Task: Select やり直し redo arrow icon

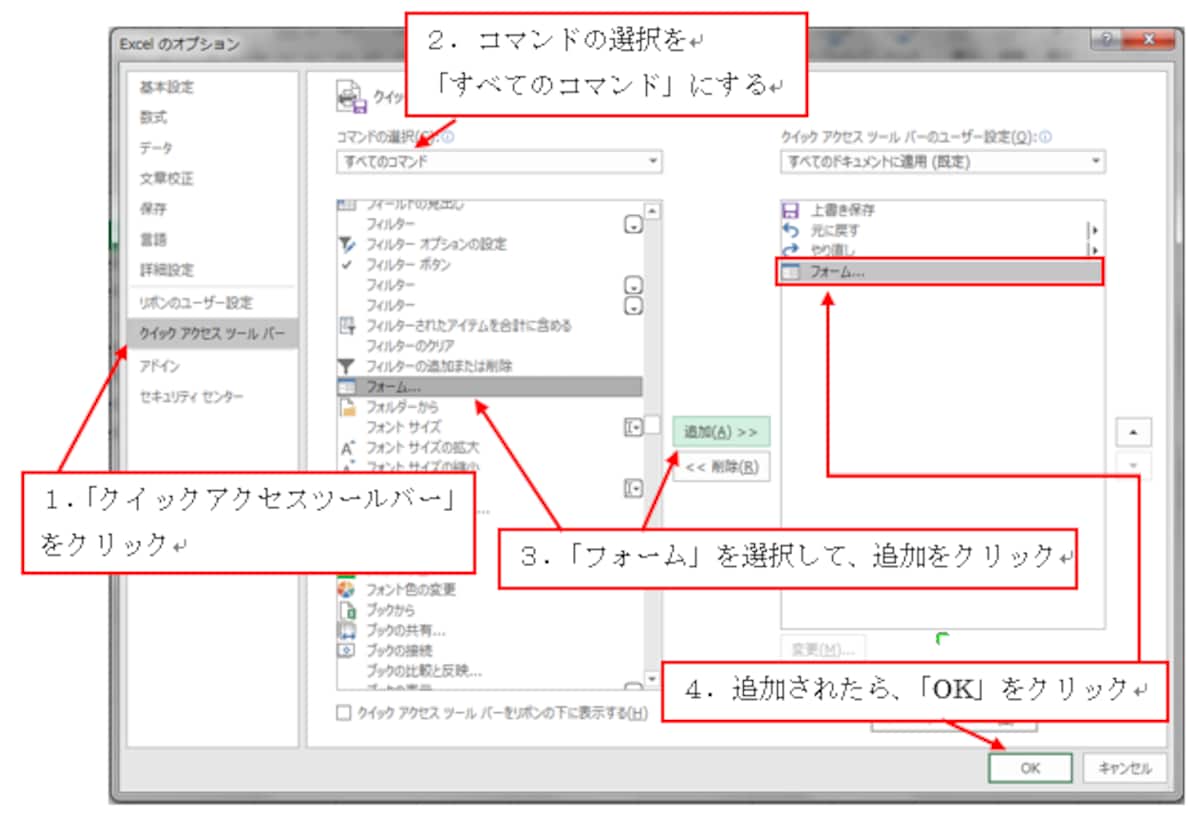Action: pyautogui.click(x=791, y=249)
